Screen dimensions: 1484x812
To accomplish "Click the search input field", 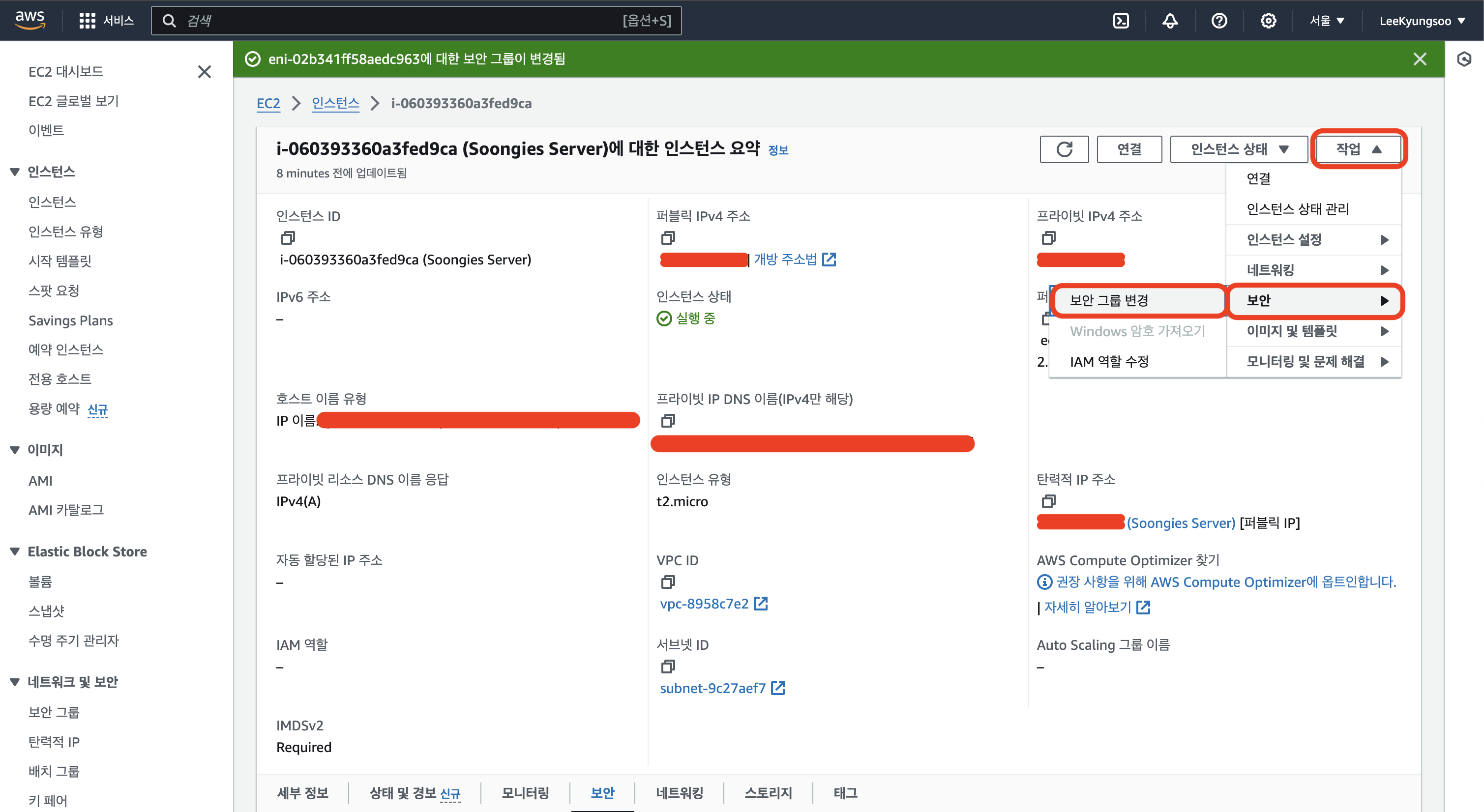I will 416,21.
